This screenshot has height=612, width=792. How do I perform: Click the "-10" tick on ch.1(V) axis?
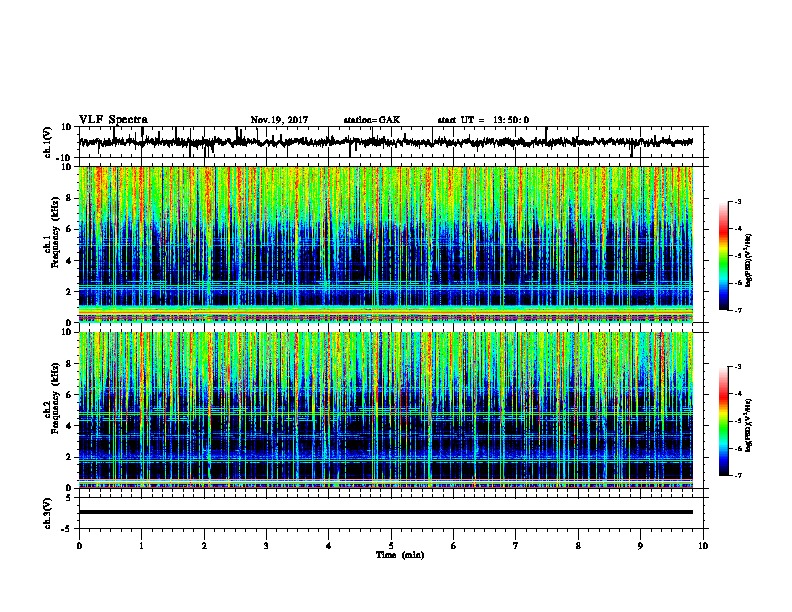[x=65, y=158]
